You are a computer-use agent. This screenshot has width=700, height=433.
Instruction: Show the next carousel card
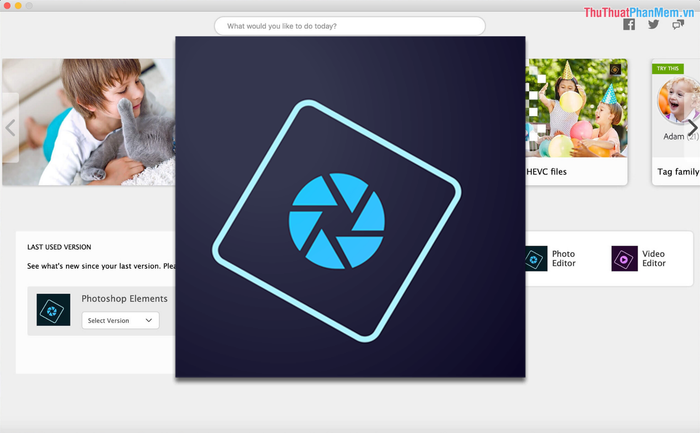[692, 128]
